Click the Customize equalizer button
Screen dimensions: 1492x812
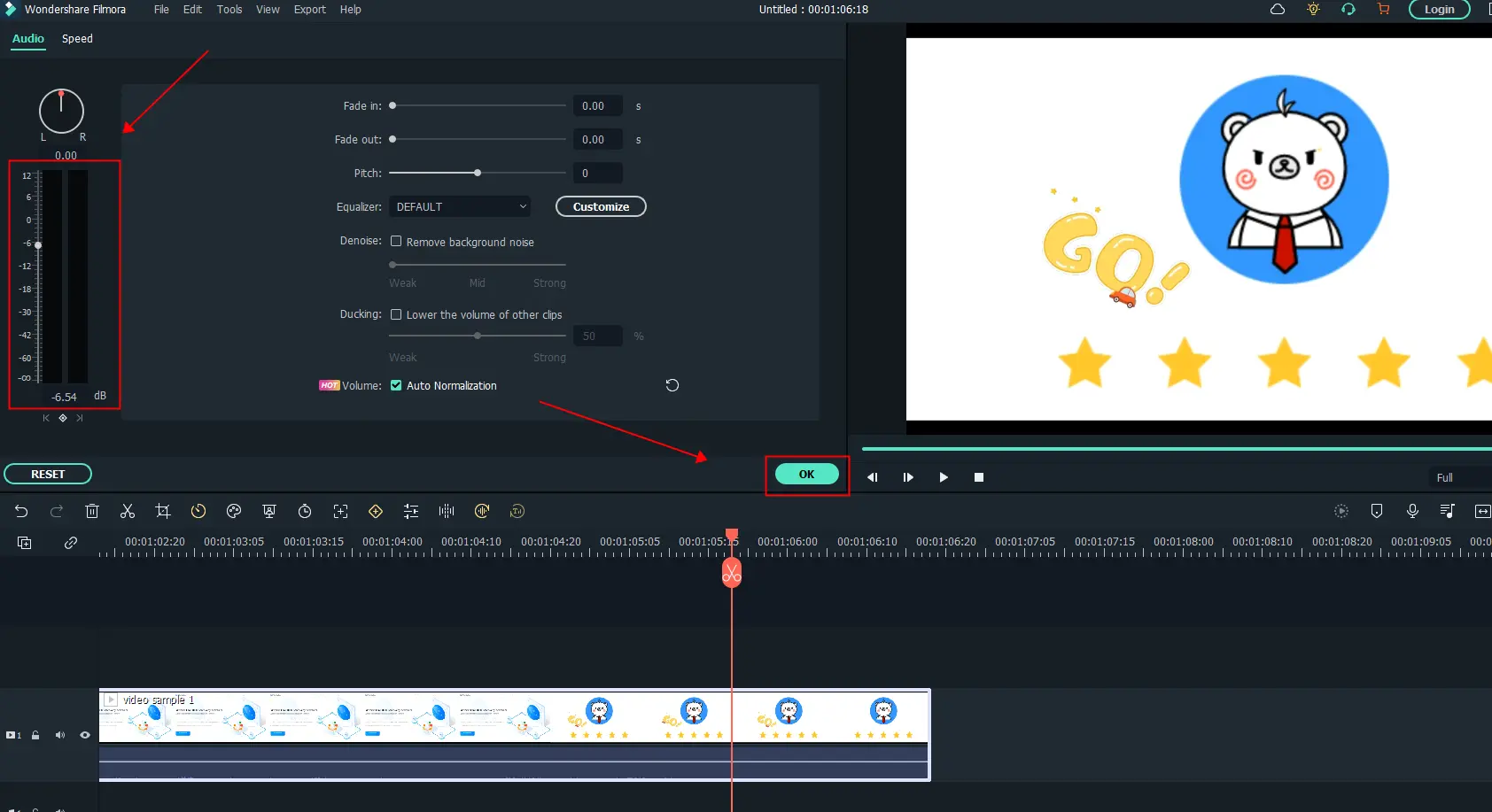(x=601, y=206)
